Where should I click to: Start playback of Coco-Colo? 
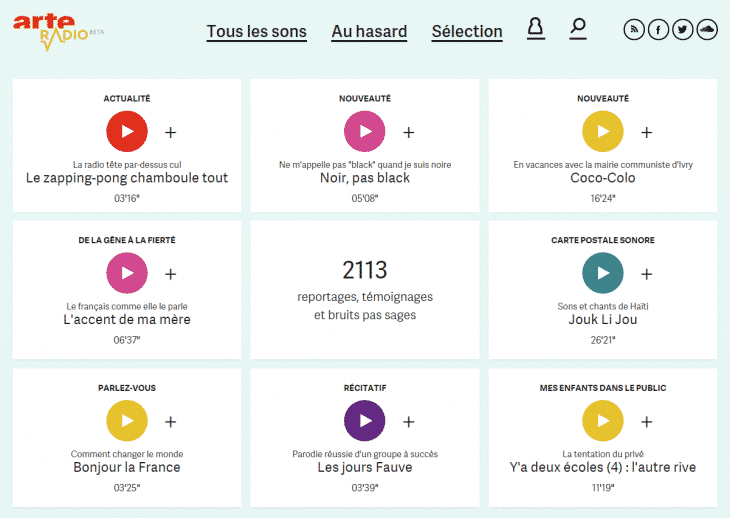pyautogui.click(x=602, y=132)
